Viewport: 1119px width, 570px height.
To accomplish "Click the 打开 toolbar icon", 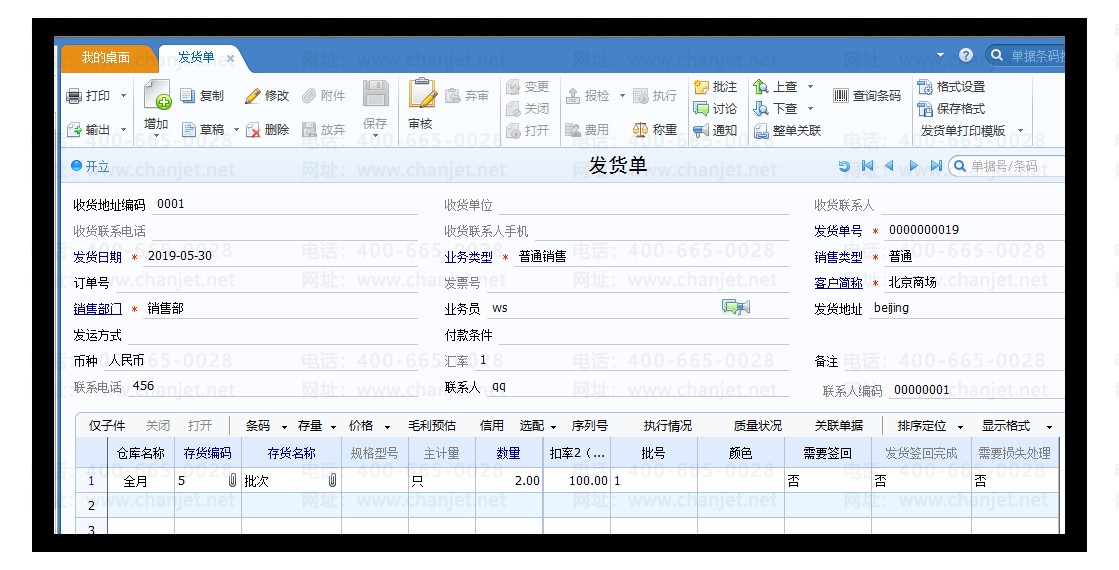I will 513,131.
